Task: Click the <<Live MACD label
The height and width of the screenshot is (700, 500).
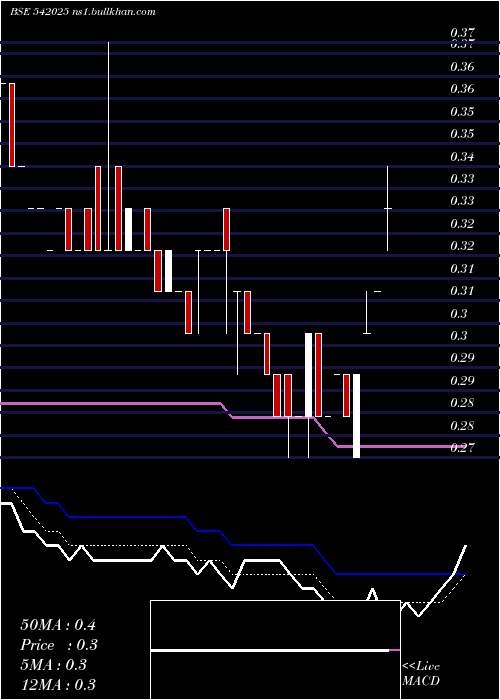Action: [x=421, y=674]
